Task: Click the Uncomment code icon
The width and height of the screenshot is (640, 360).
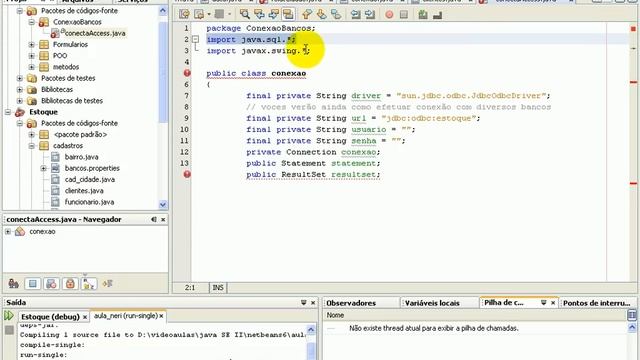Action: (438, 15)
